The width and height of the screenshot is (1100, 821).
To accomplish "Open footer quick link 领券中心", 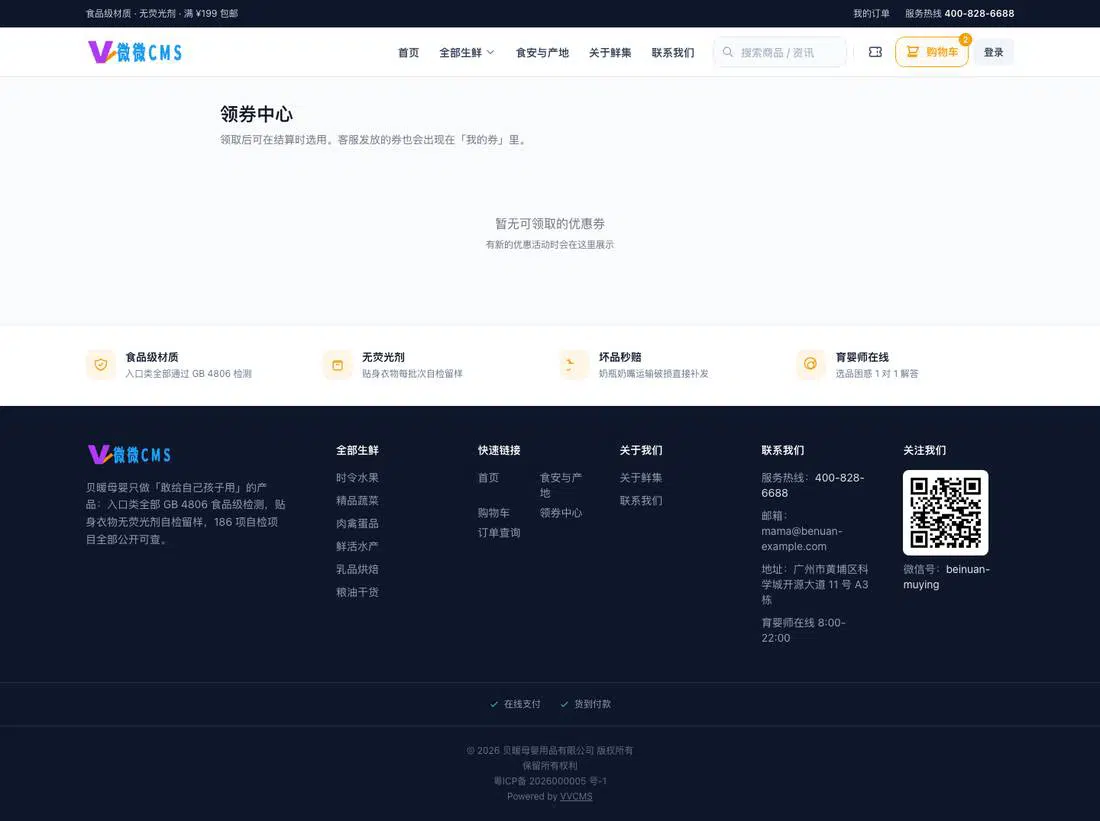I will pos(561,513).
